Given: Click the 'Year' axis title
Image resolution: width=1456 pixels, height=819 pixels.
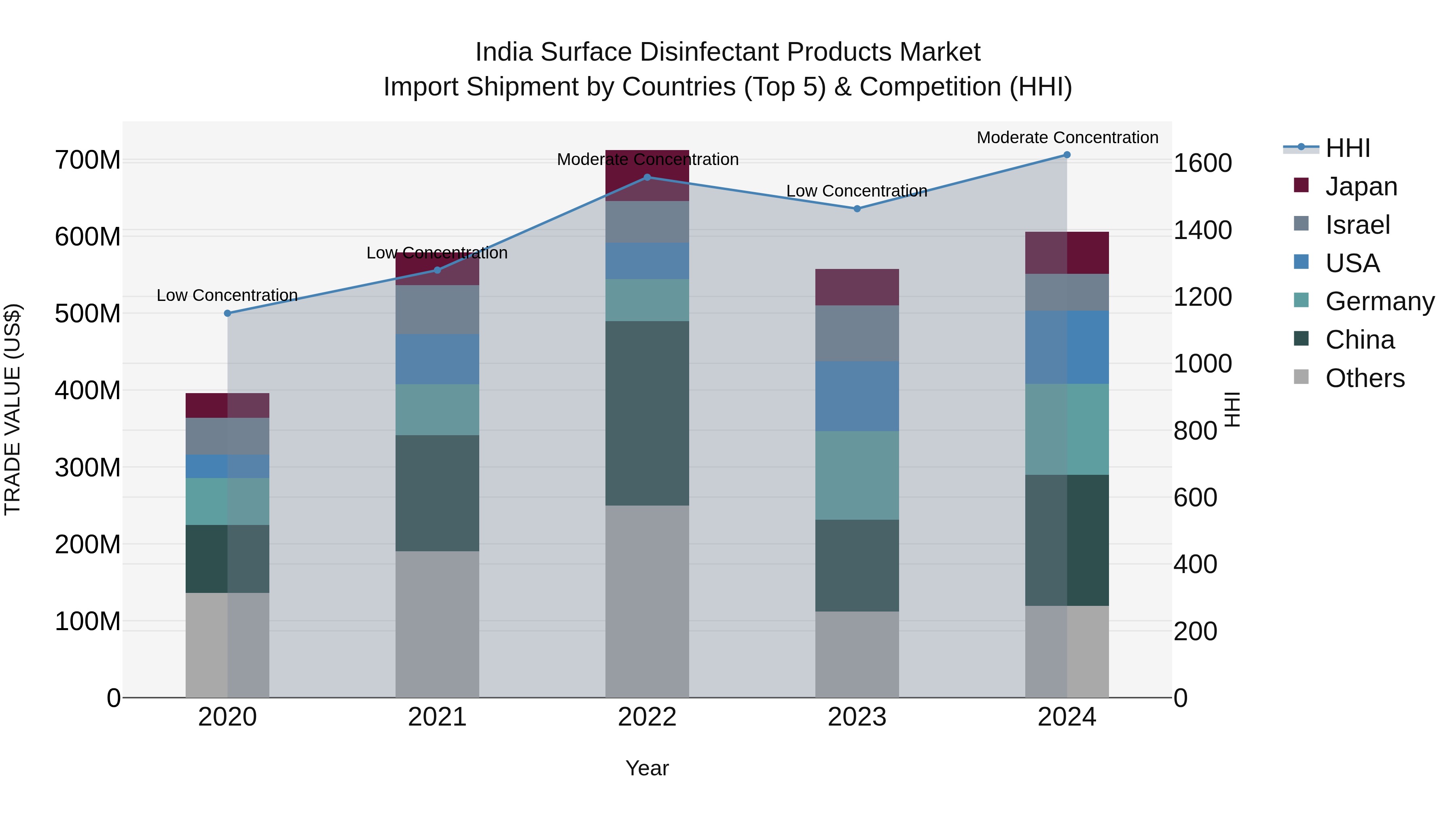Looking at the screenshot, I should click(647, 768).
